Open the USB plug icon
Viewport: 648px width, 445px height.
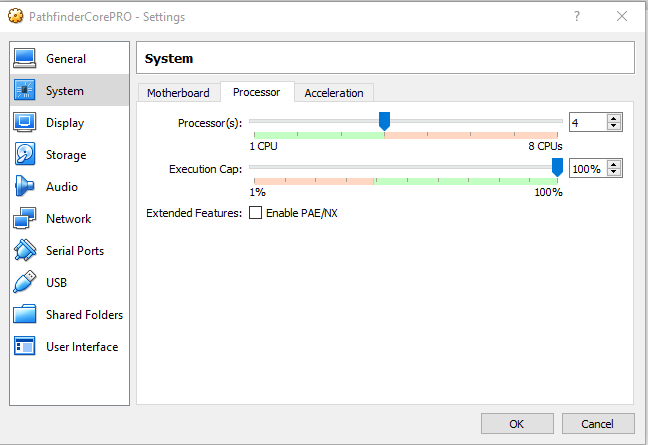[x=24, y=282]
